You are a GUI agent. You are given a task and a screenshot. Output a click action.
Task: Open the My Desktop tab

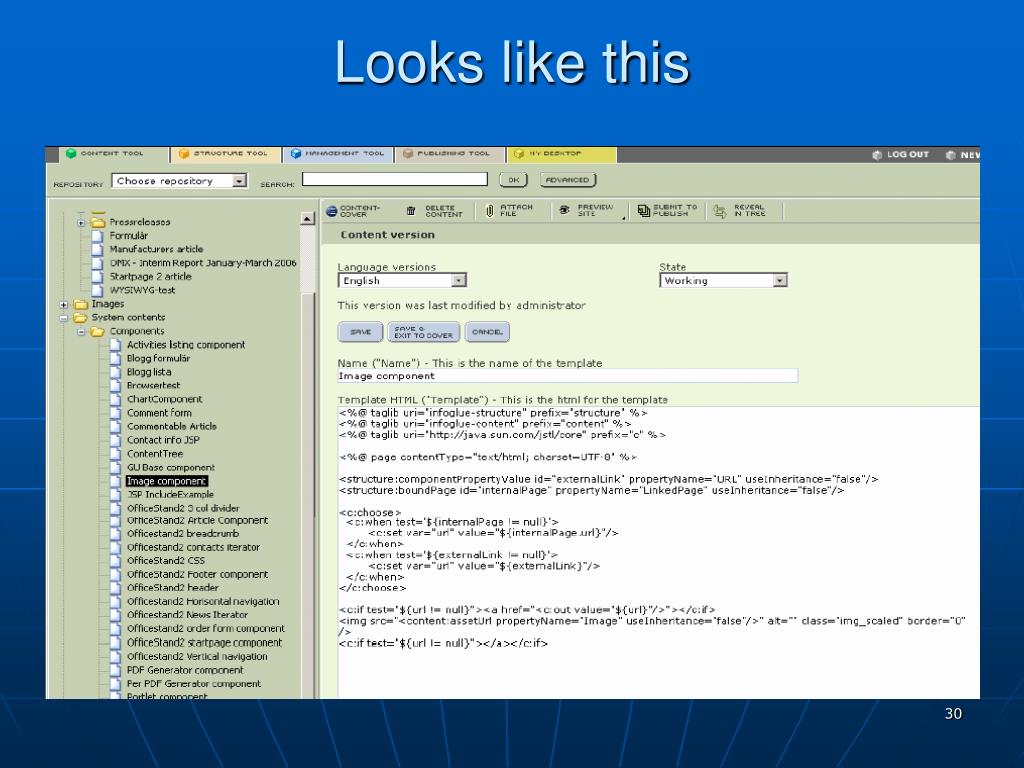tap(562, 154)
